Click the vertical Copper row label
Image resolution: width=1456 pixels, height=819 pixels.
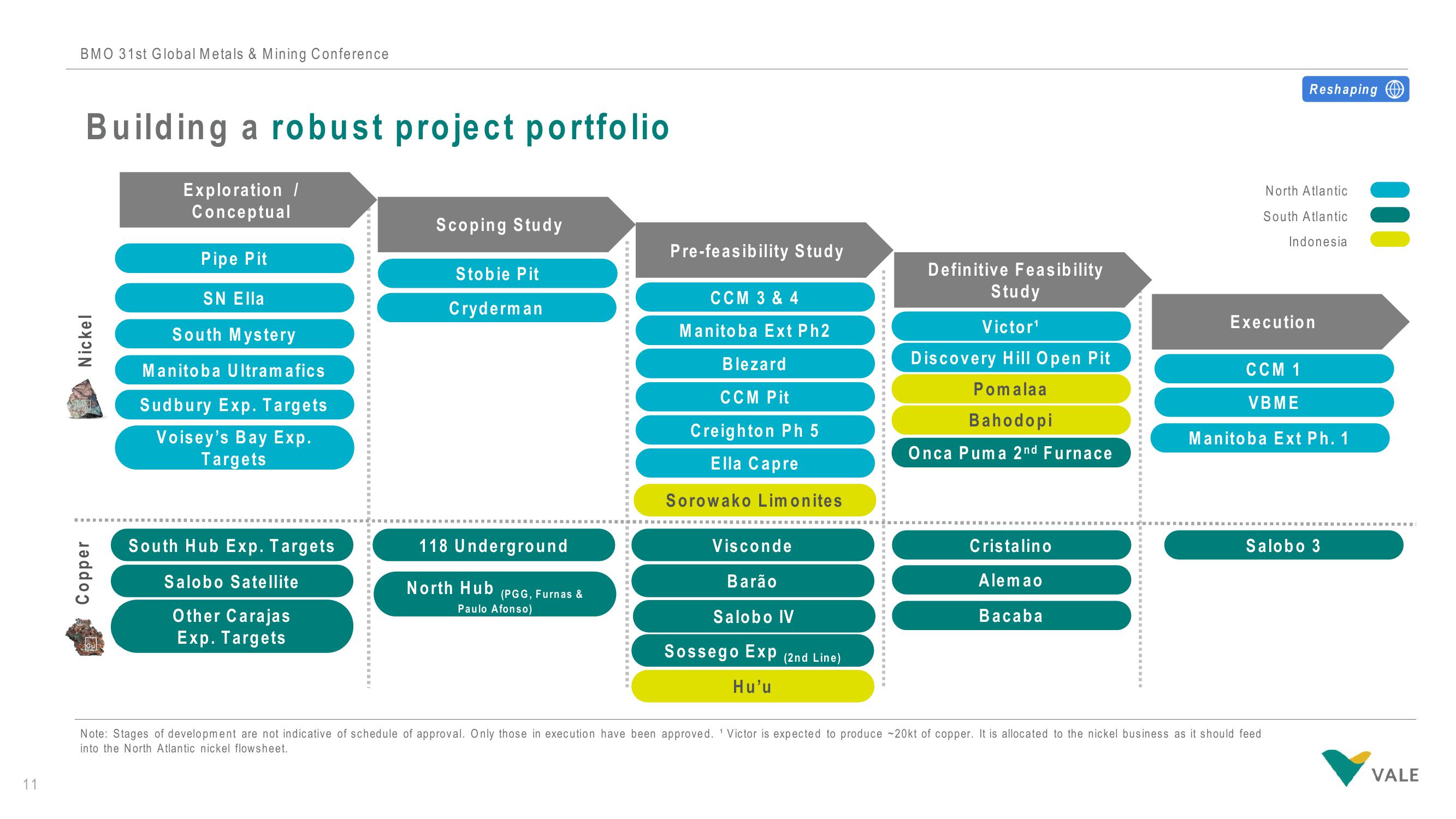(84, 573)
